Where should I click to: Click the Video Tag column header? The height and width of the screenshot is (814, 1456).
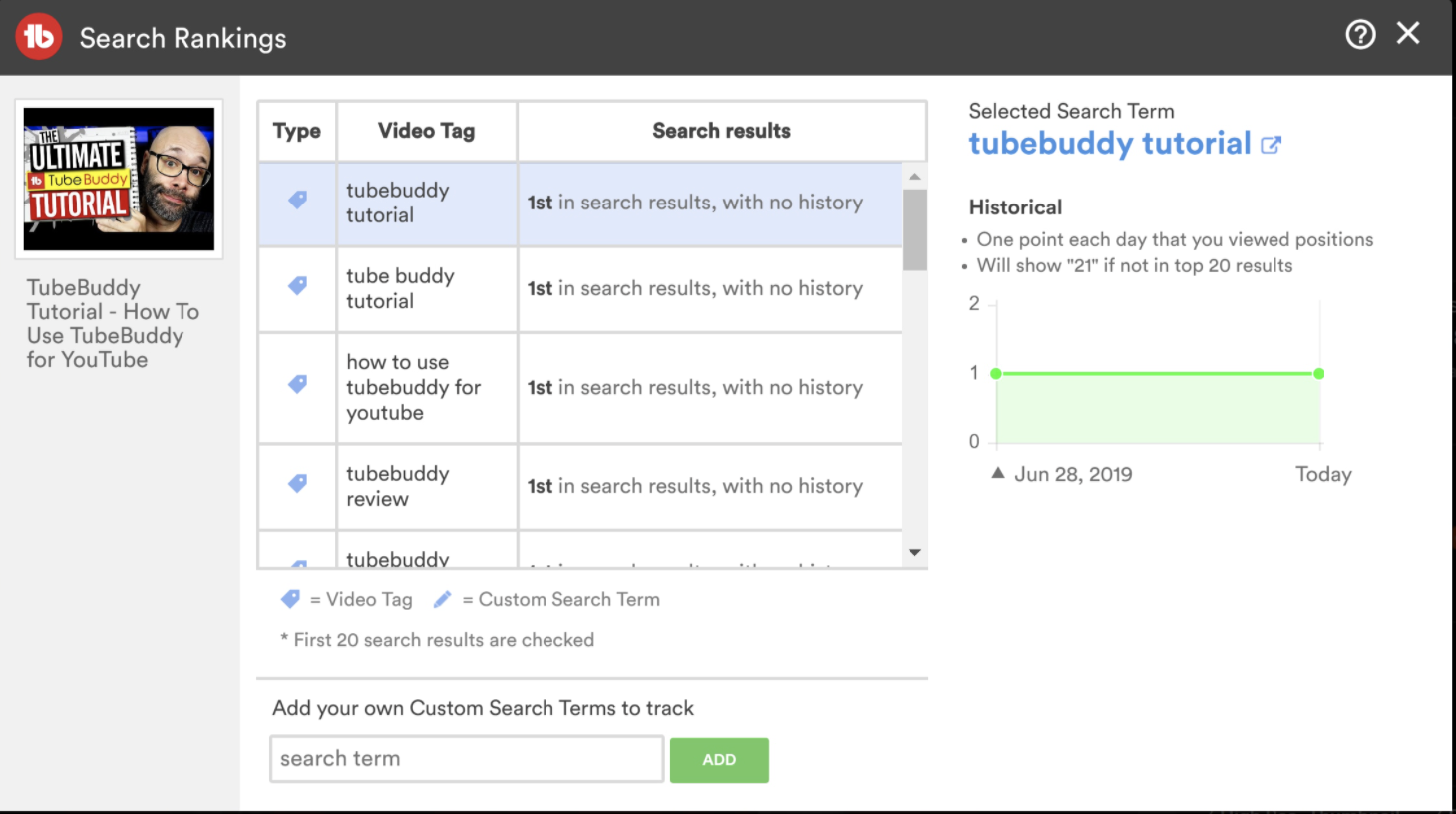click(x=427, y=131)
